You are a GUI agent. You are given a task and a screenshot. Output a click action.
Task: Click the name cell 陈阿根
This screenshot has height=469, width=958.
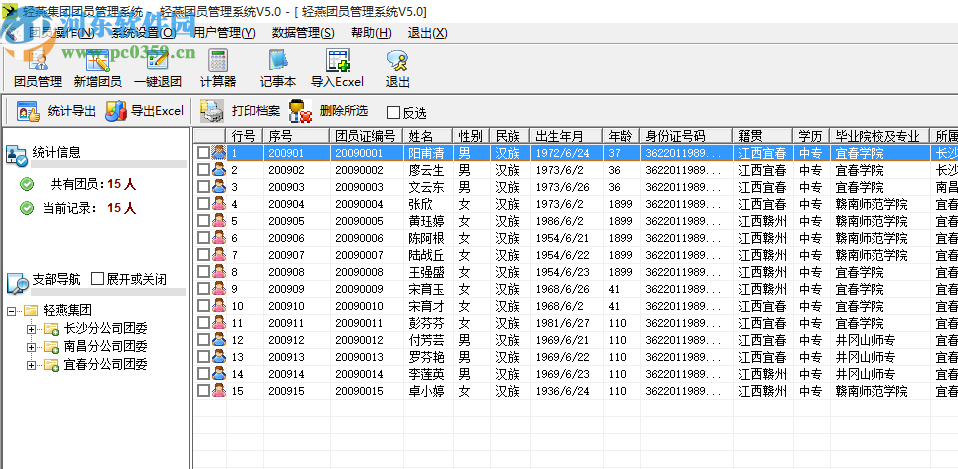(x=426, y=238)
